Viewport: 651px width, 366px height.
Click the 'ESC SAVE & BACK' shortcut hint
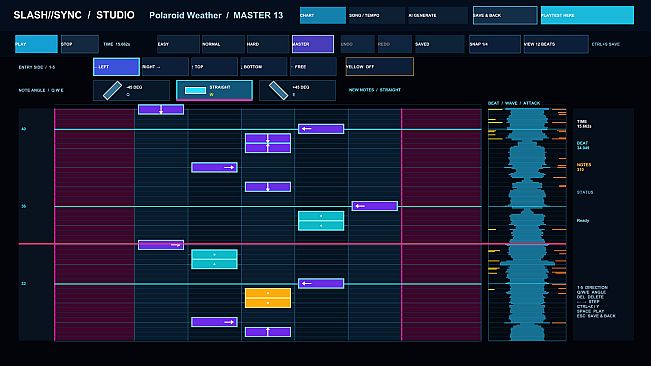tap(596, 316)
